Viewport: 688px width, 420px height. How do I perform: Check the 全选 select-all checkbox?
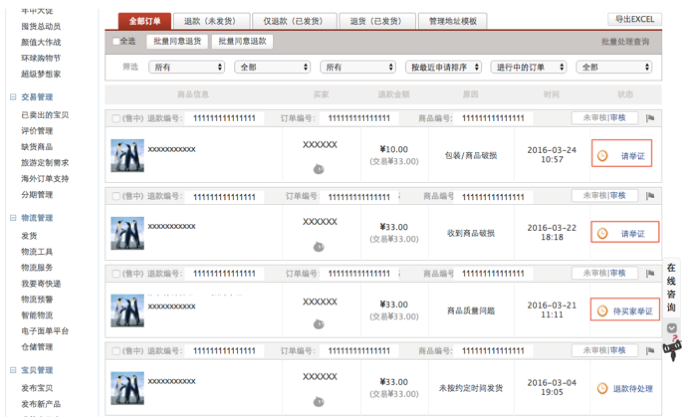pyautogui.click(x=116, y=42)
